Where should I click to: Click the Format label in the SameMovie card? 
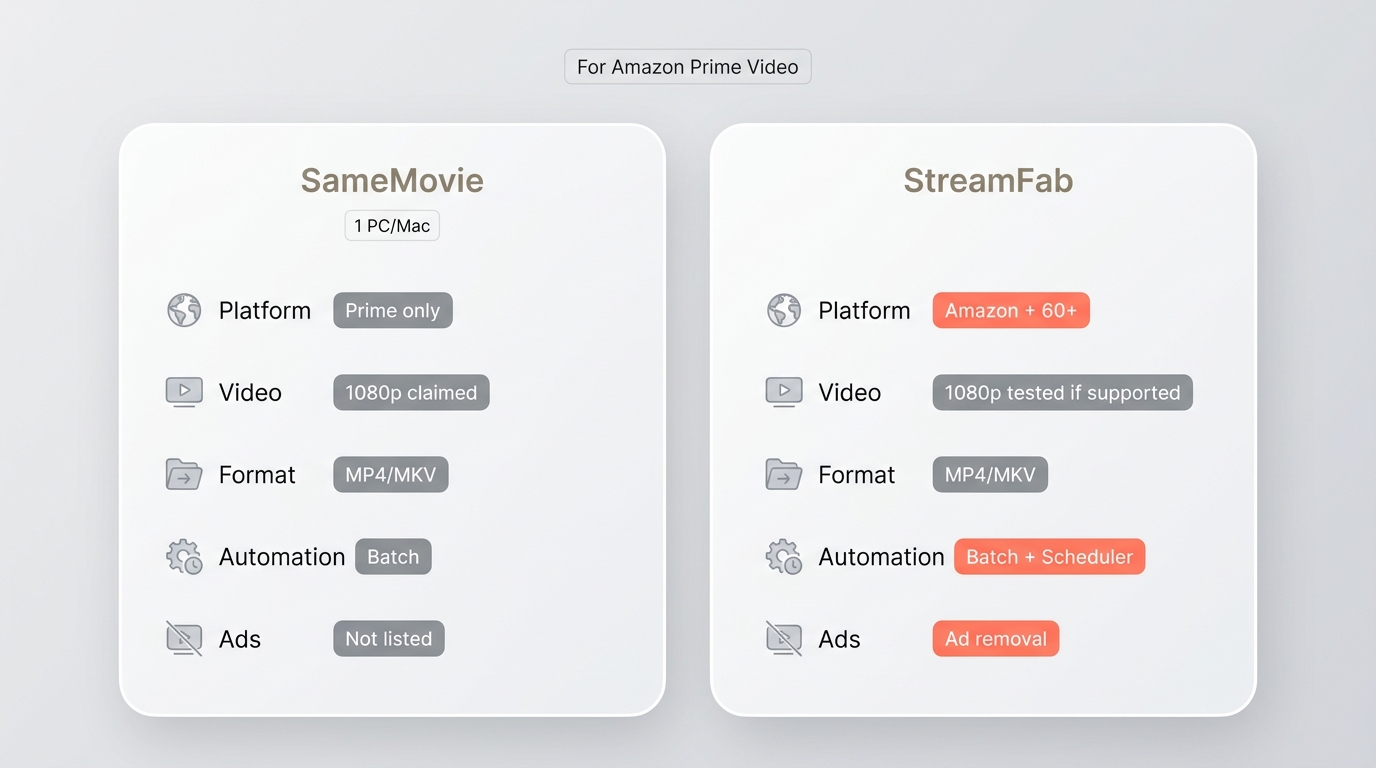(x=257, y=474)
